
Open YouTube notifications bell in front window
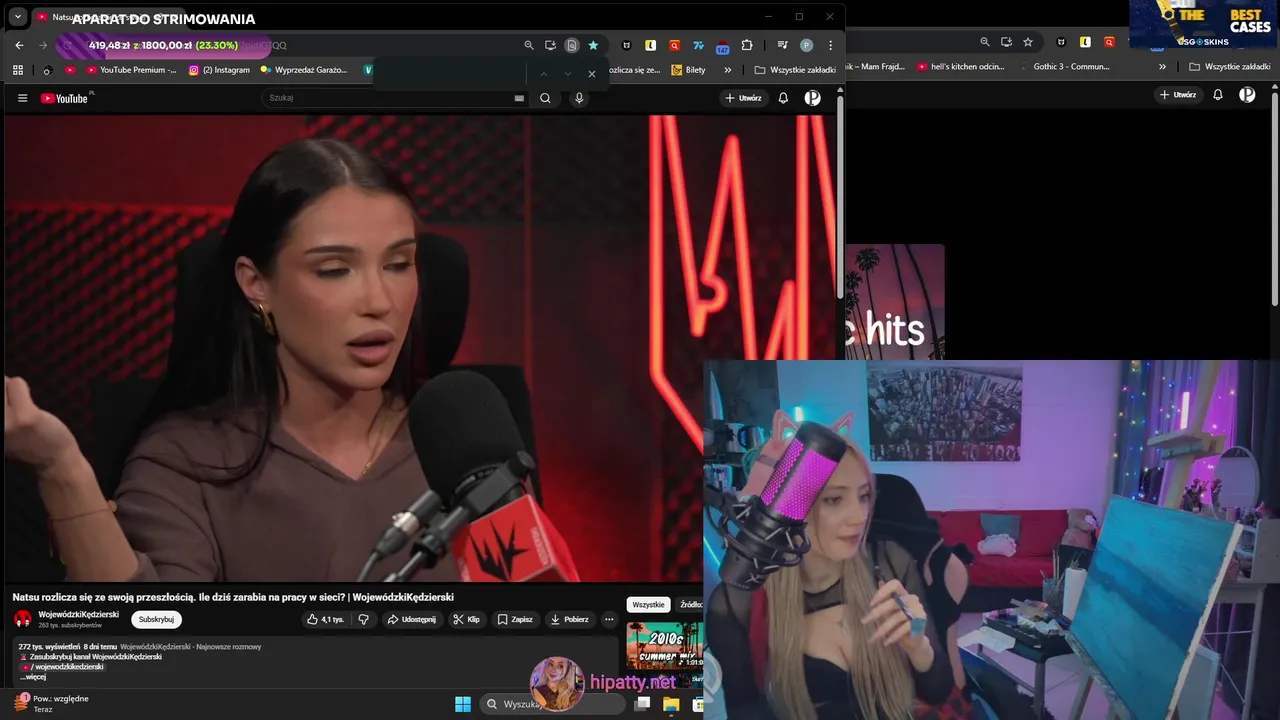tap(783, 98)
